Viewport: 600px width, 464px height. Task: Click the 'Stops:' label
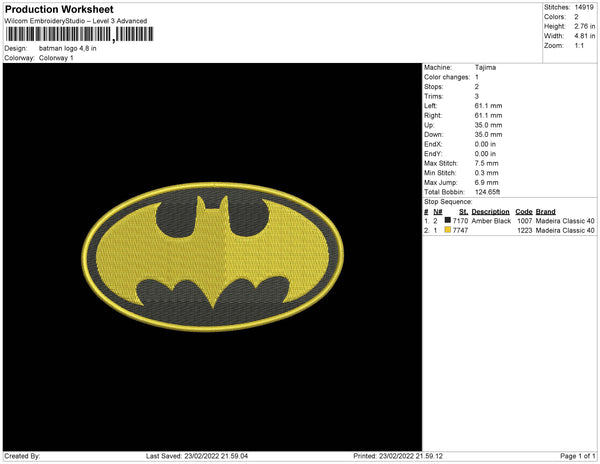[433, 86]
